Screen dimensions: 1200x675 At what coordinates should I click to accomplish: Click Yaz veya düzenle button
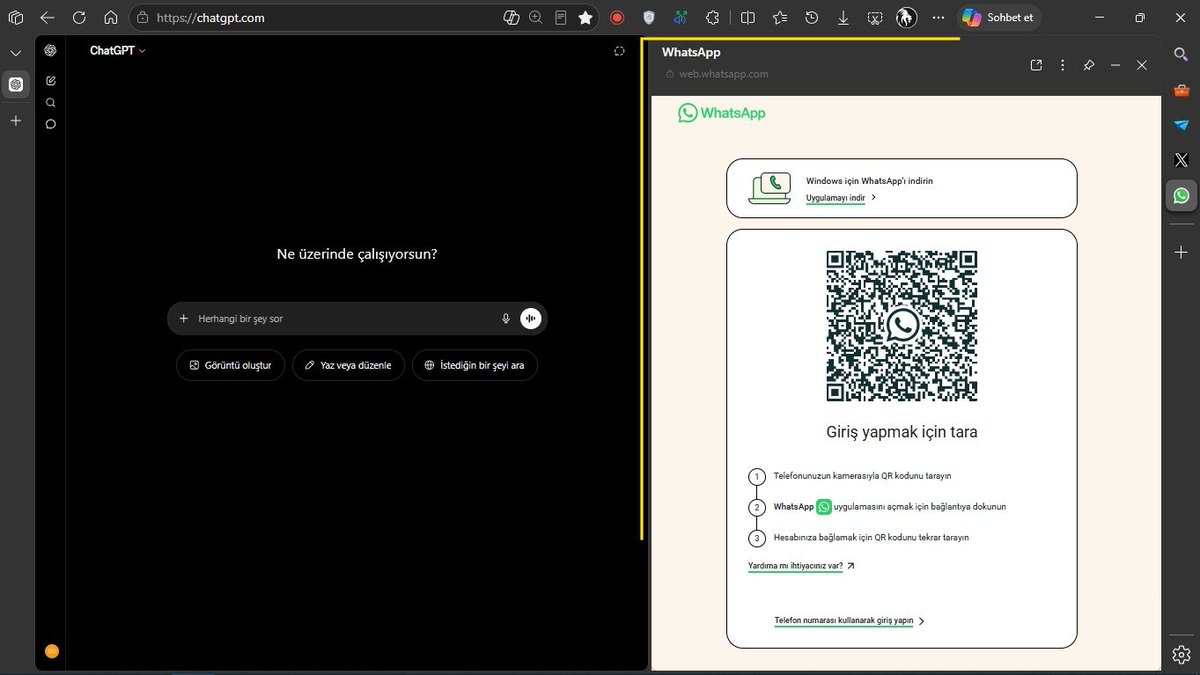[x=348, y=365]
